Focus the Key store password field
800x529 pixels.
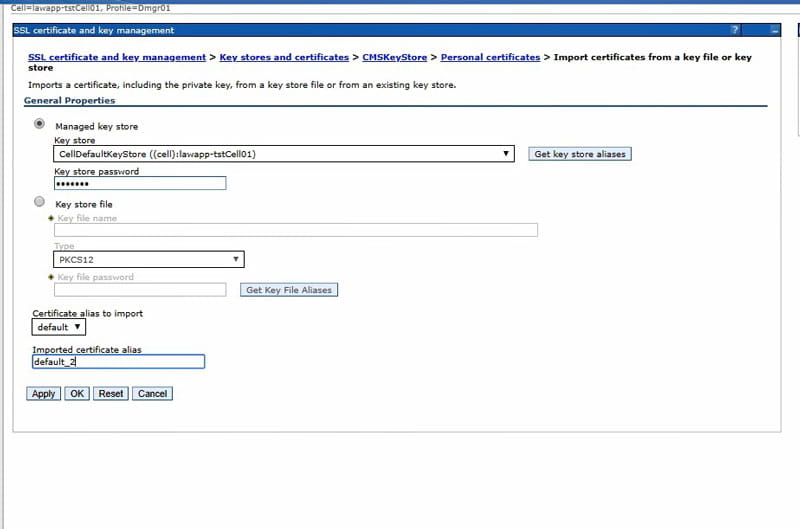click(x=140, y=183)
